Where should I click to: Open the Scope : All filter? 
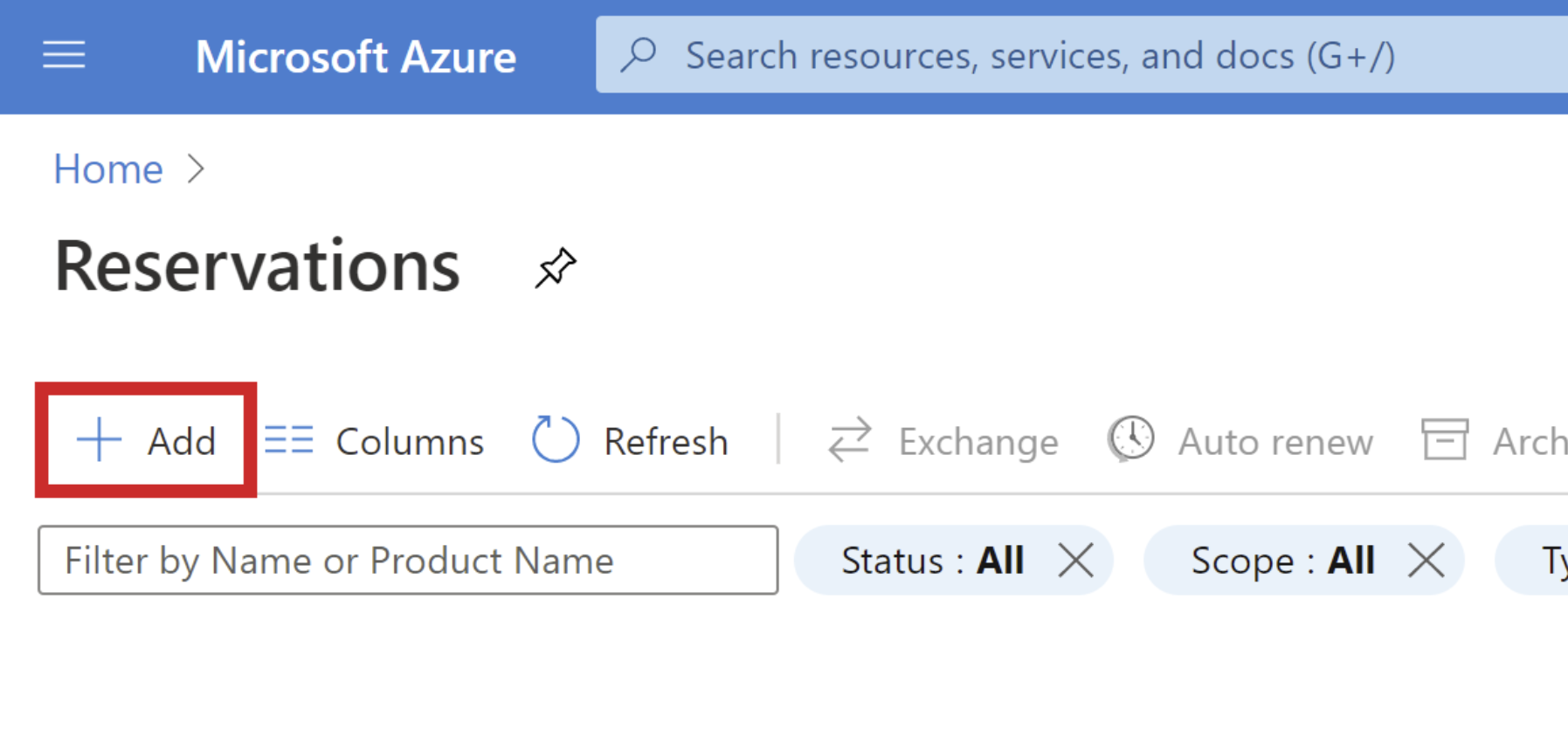click(1281, 560)
